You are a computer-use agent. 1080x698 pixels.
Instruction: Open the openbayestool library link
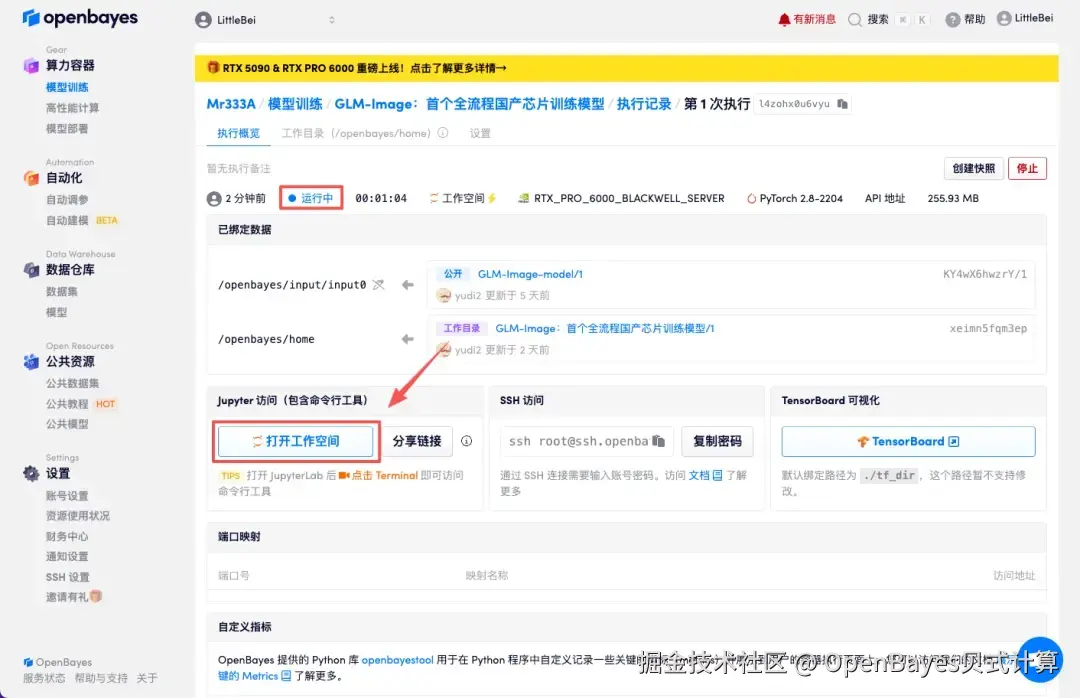pos(397,660)
